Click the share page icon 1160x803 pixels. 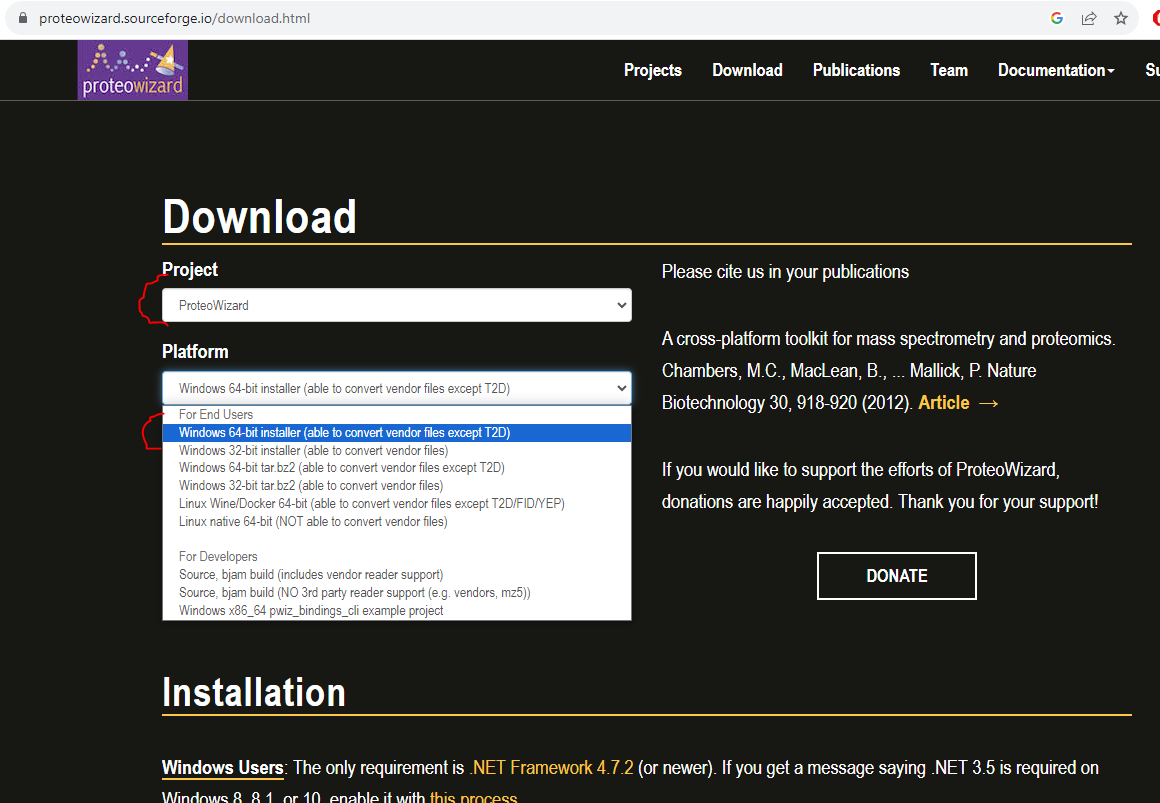click(1089, 19)
